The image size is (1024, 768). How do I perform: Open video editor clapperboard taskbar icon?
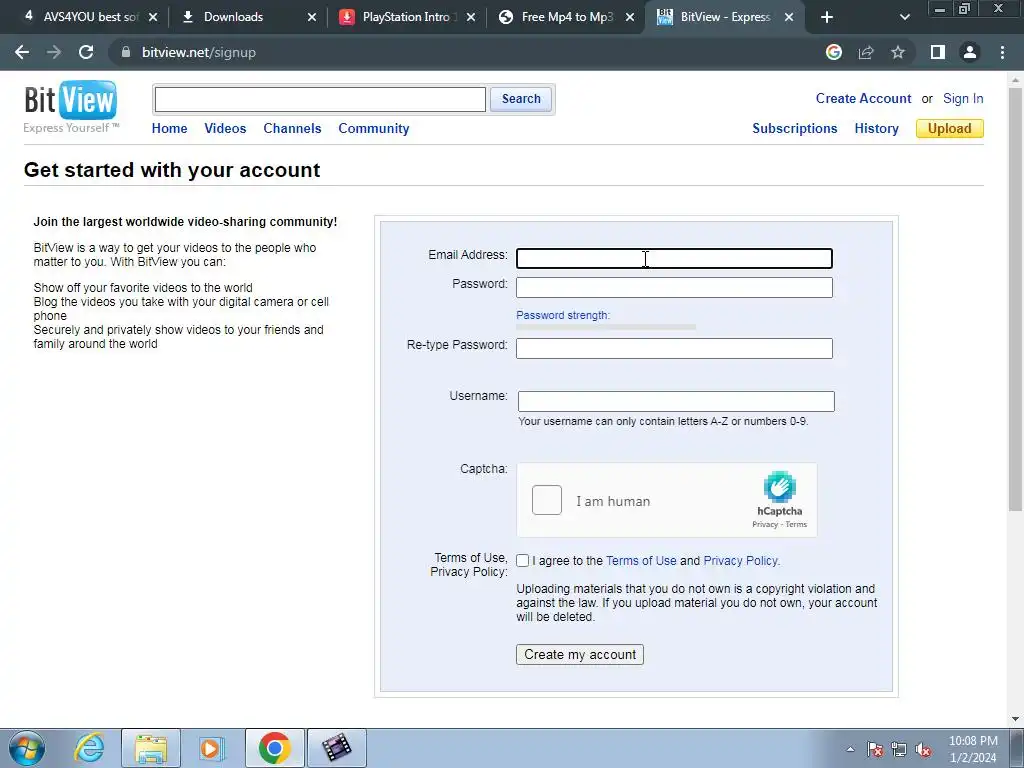(x=336, y=748)
